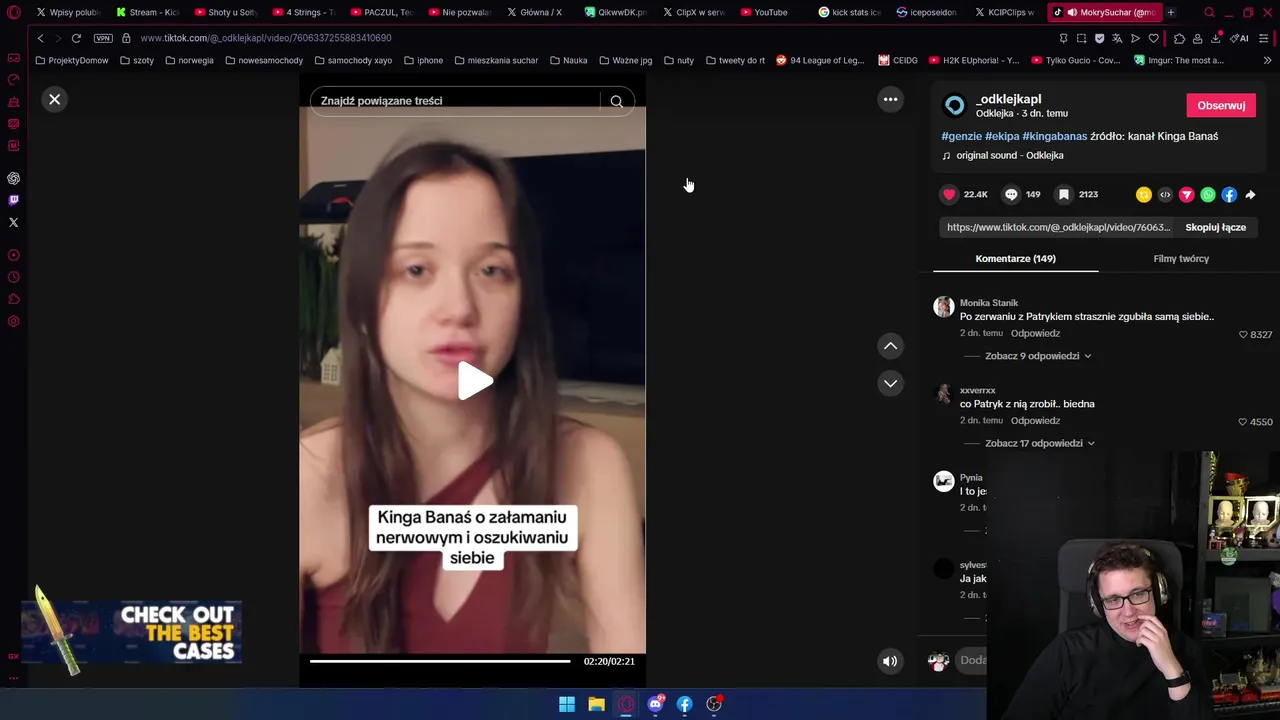Open more share options arrow
The width and height of the screenshot is (1280, 720).
click(1250, 195)
